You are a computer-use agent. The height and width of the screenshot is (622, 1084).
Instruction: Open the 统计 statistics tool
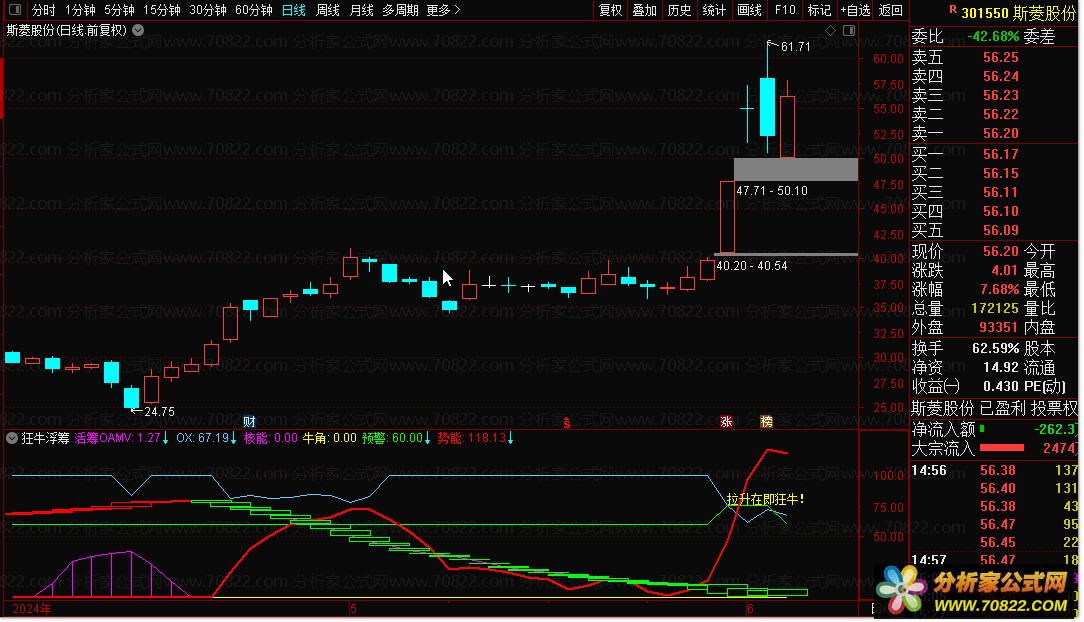point(713,10)
